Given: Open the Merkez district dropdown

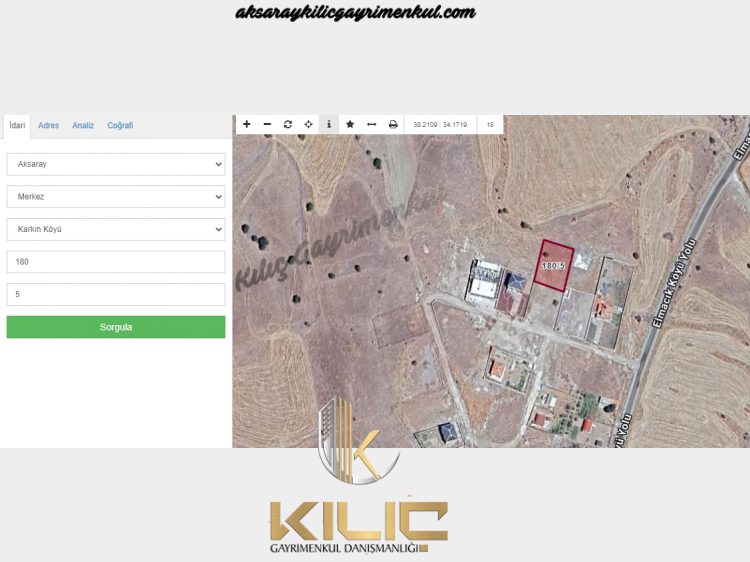Looking at the screenshot, I should [x=116, y=197].
